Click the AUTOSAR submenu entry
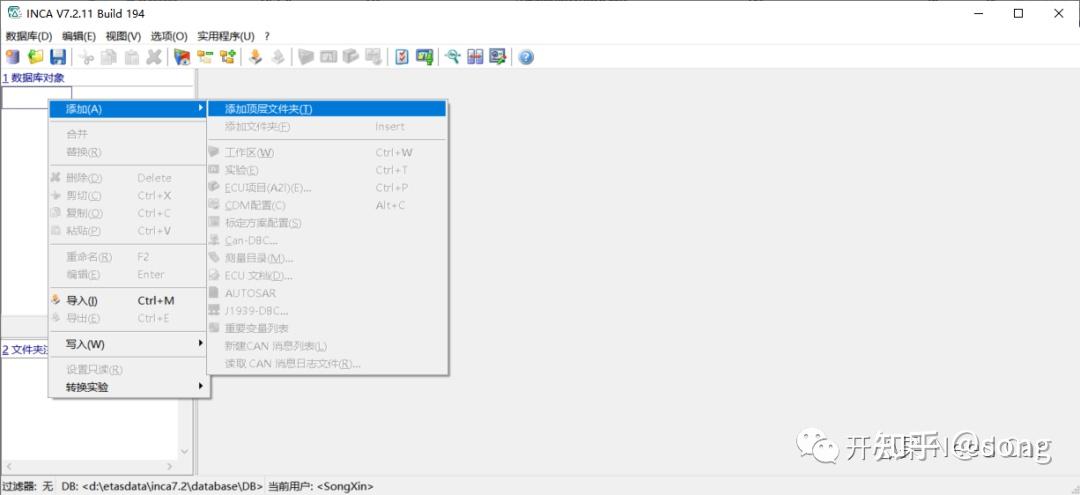 pyautogui.click(x=326, y=293)
